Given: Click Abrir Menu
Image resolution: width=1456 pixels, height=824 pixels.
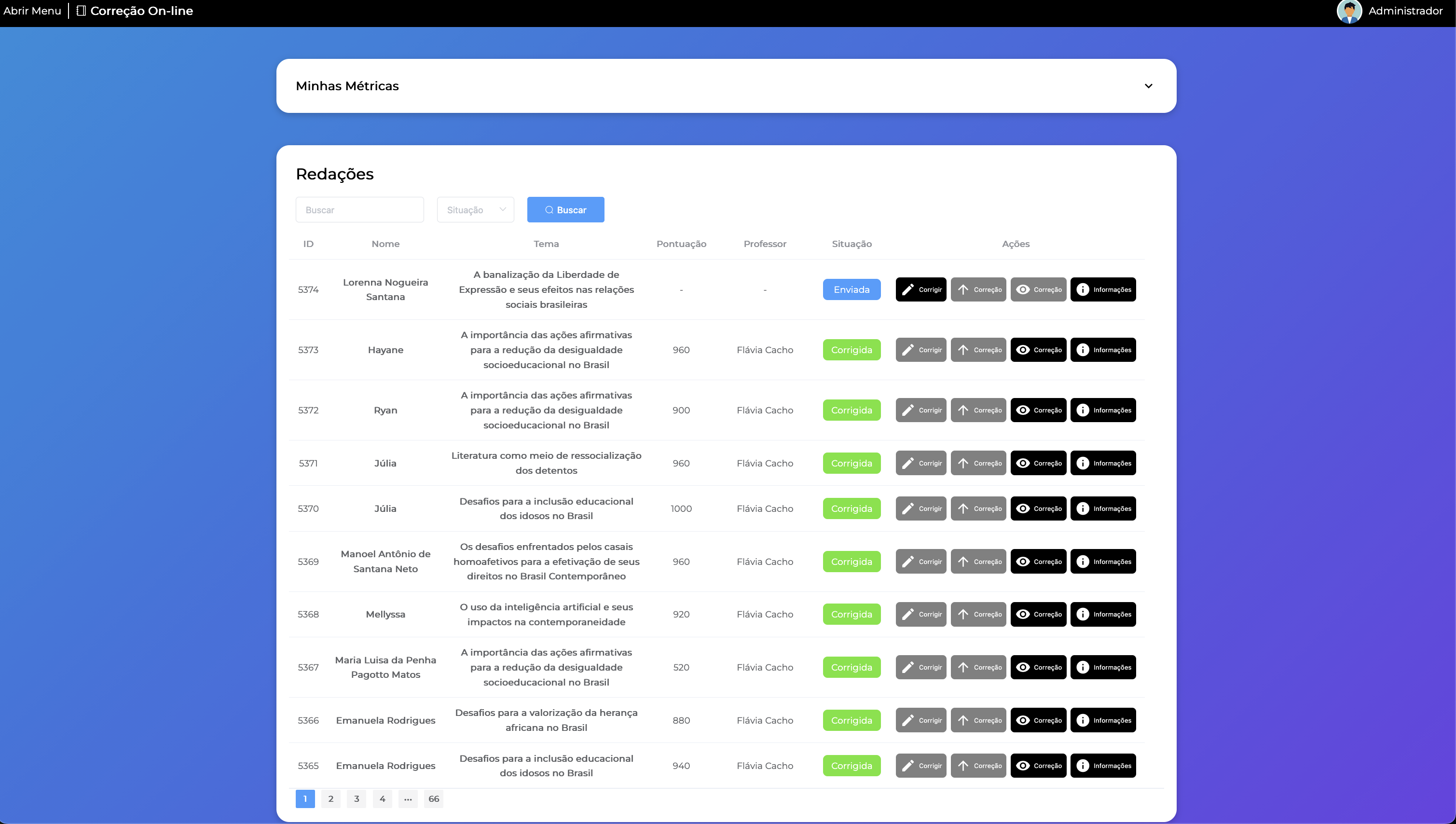Looking at the screenshot, I should [32, 10].
